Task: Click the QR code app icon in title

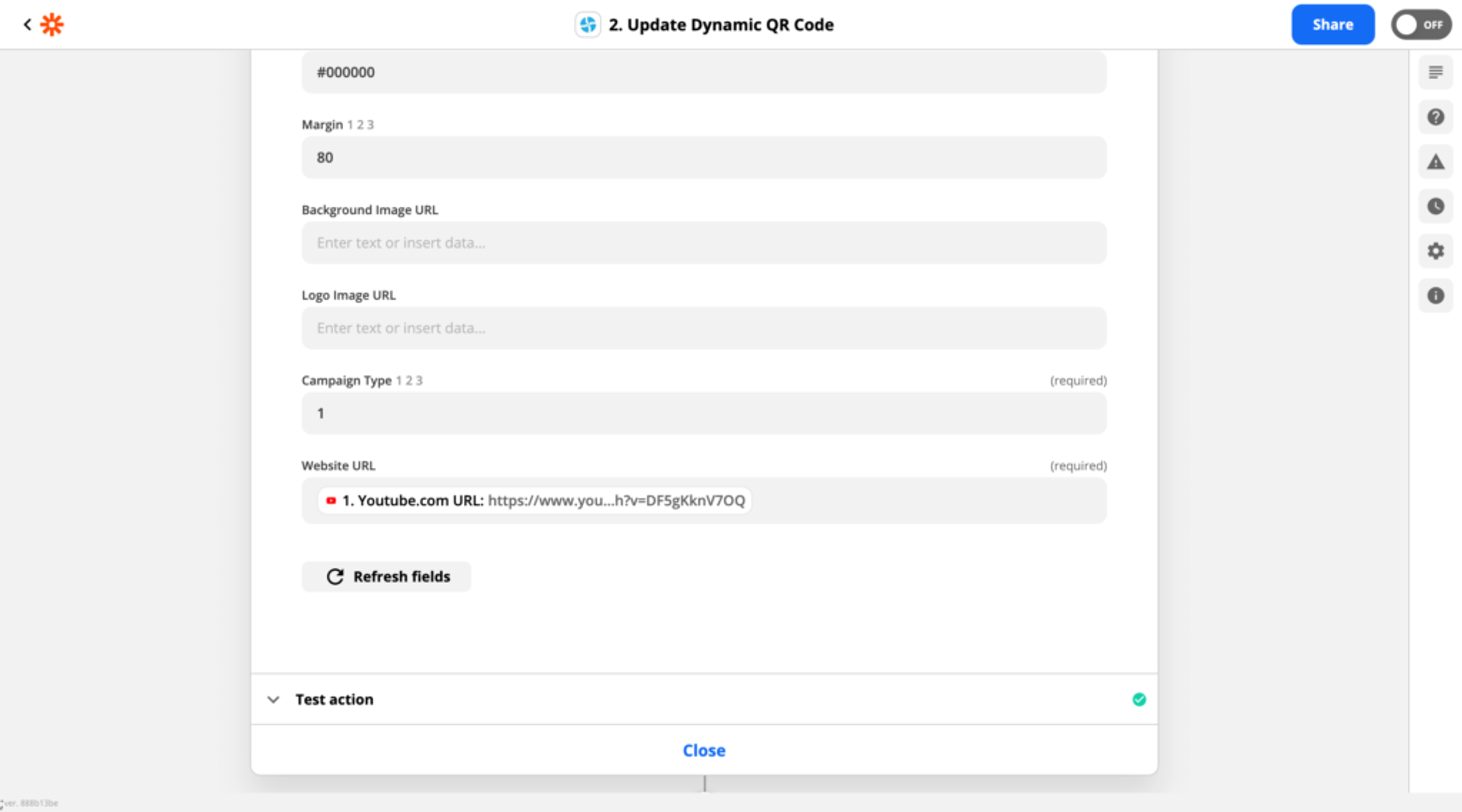Action: tap(587, 24)
